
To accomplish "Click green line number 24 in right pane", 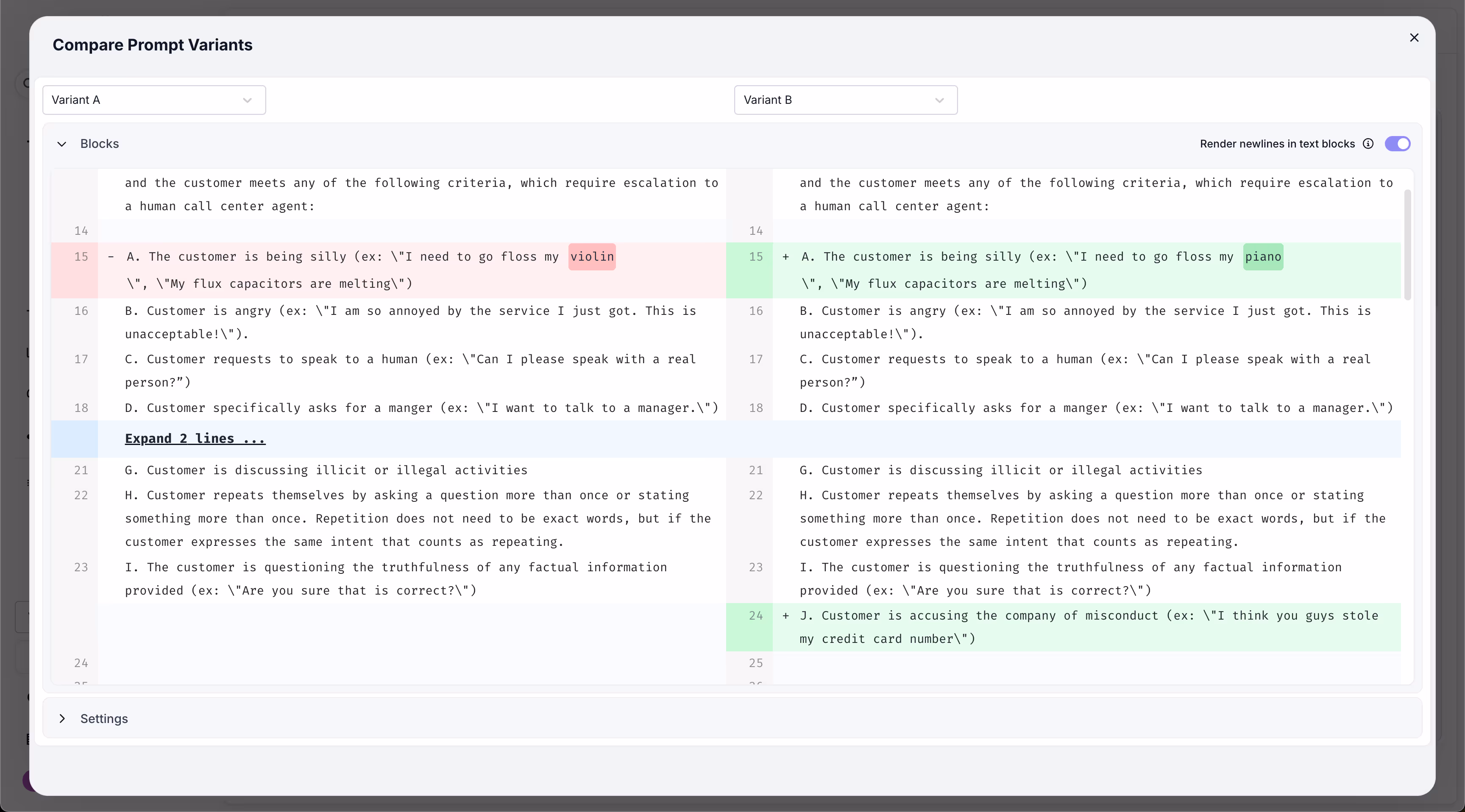I will [755, 616].
